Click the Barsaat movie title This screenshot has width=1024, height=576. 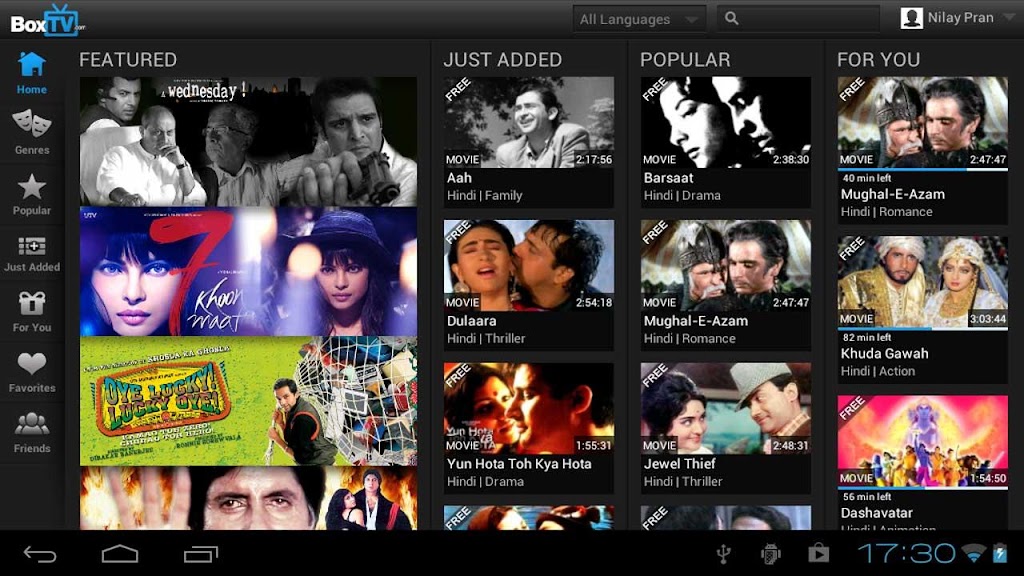[668, 178]
